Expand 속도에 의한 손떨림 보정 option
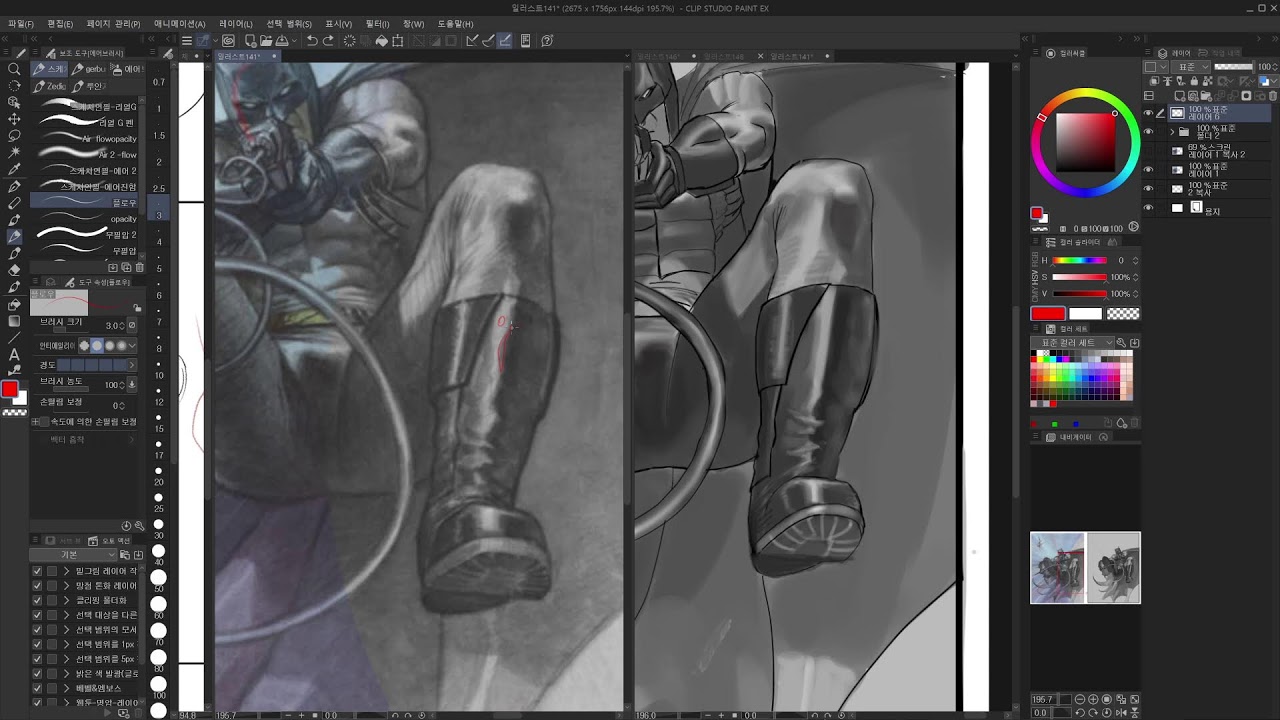Viewport: 1280px width, 720px height. point(36,422)
